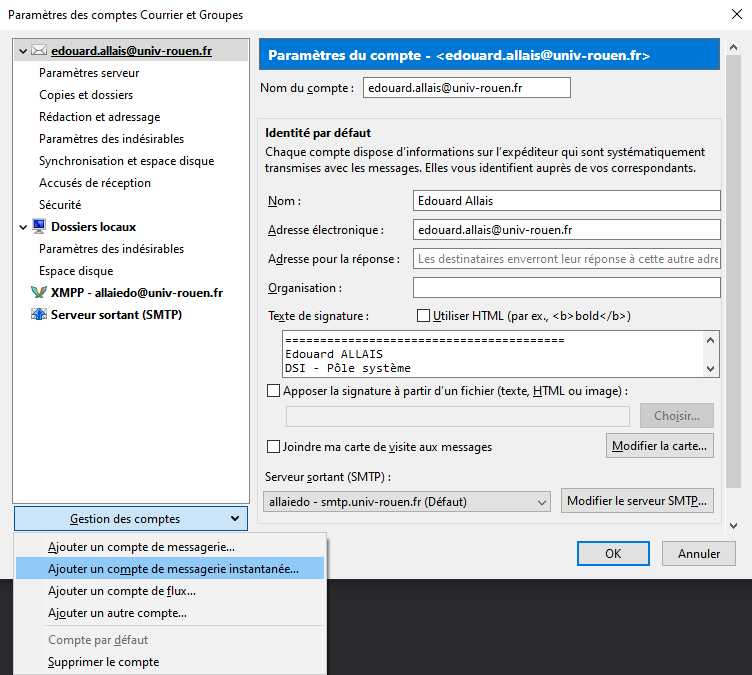752x675 pixels.
Task: Toggle Joindre ma carte de visite checkbox
Action: (x=274, y=447)
